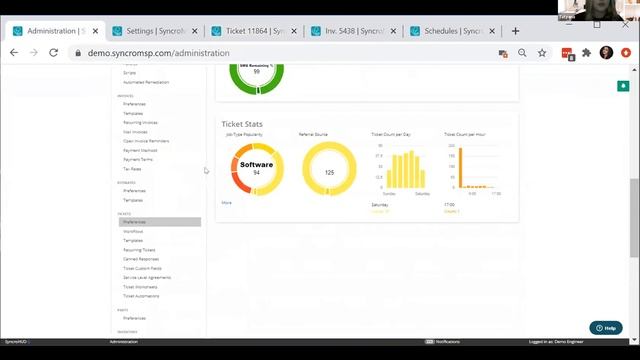Open Templates under Invoices section
Viewport: 640px width, 360px height.
tap(133, 113)
